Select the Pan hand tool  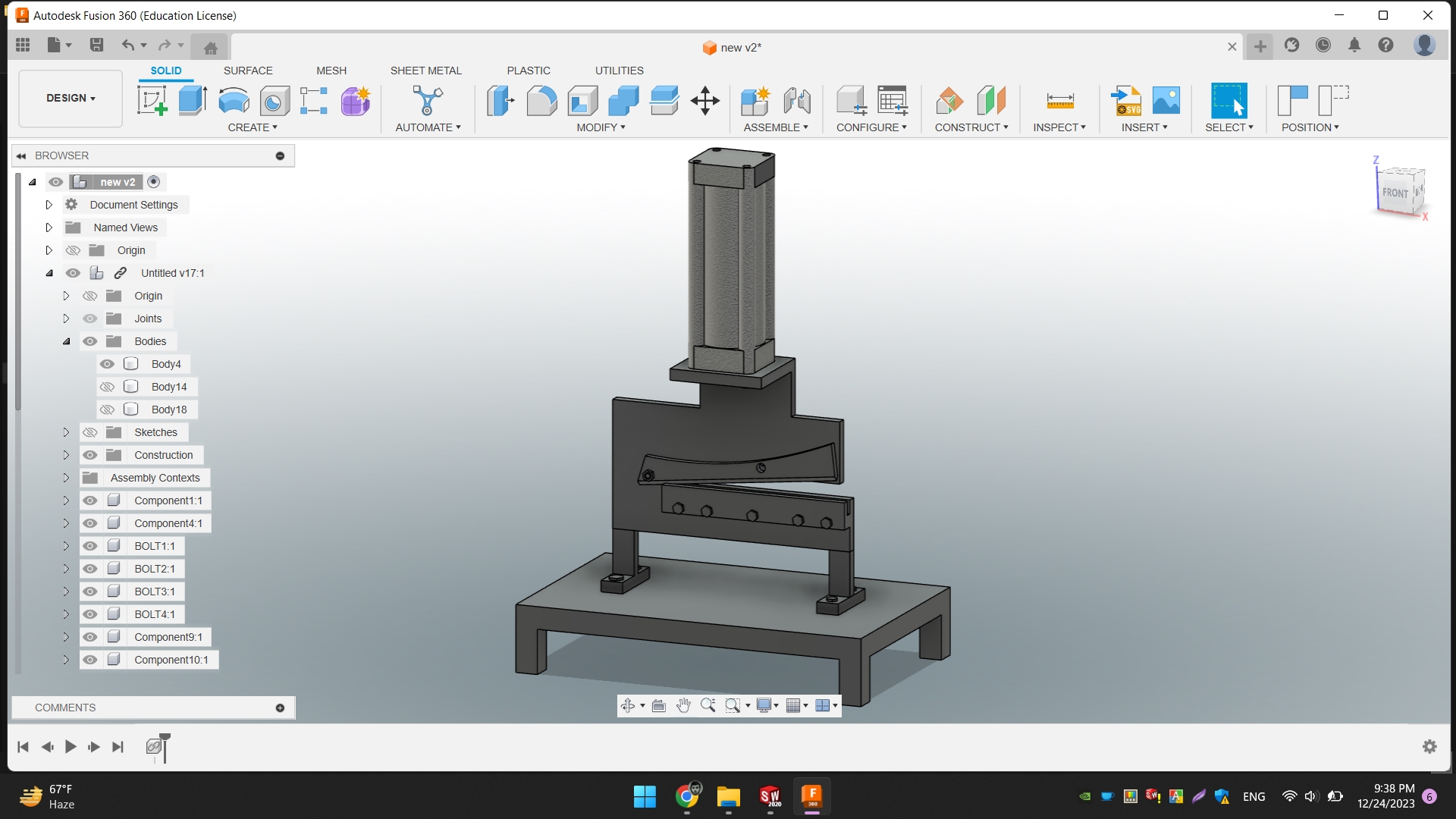click(683, 705)
